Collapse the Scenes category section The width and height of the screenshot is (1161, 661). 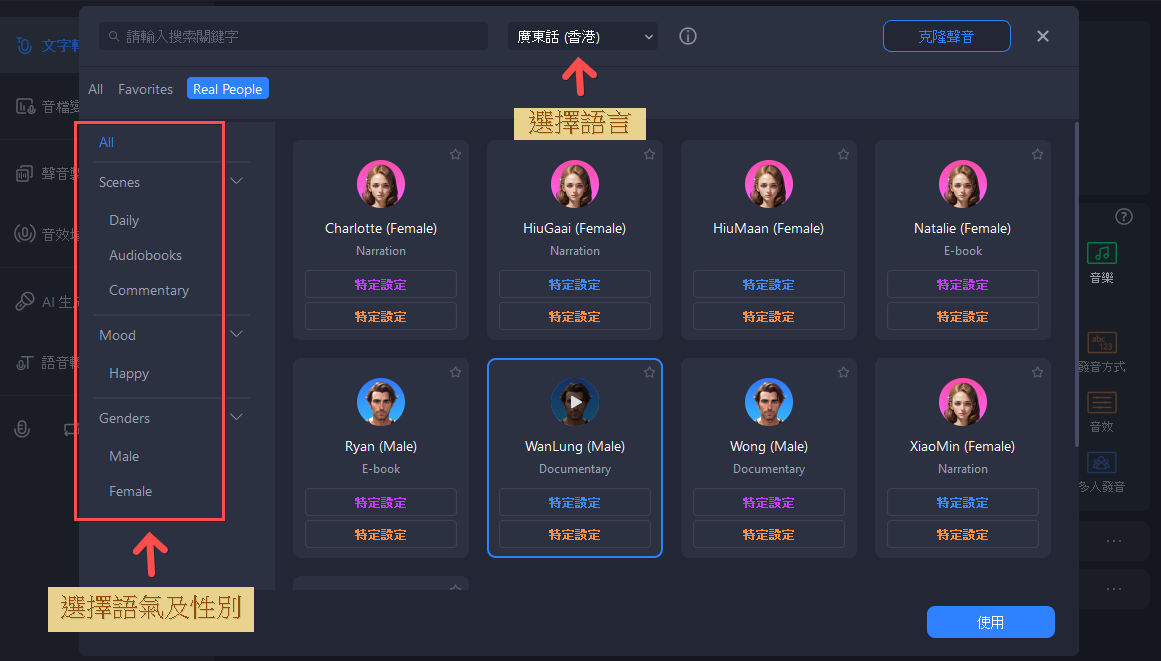pyautogui.click(x=237, y=182)
